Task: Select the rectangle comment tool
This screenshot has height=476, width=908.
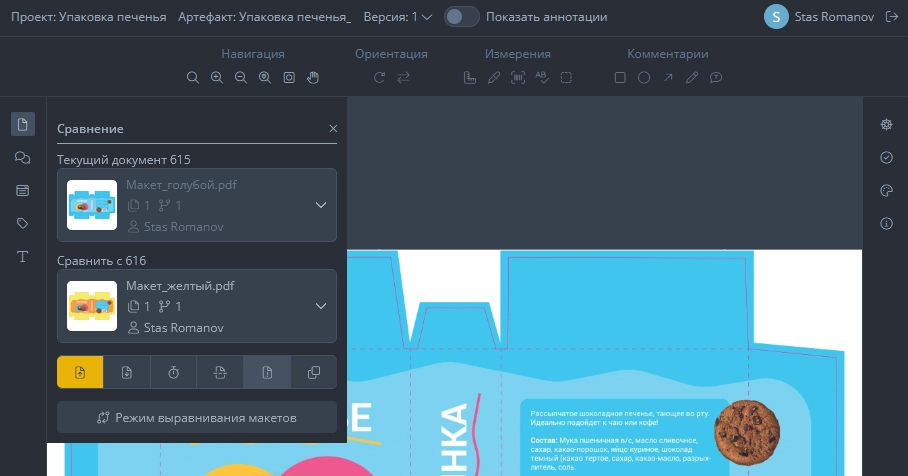Action: 620,78
